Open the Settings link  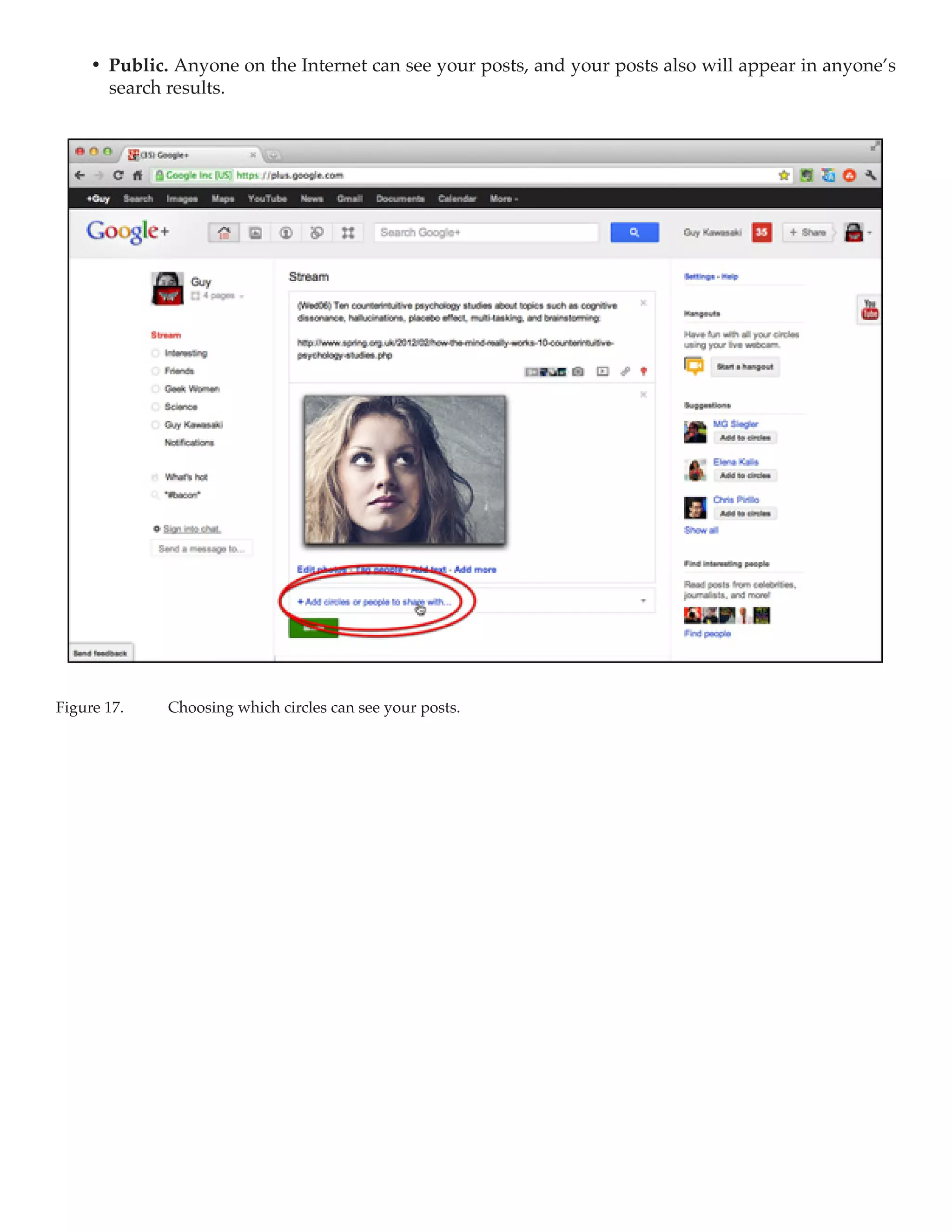point(699,277)
